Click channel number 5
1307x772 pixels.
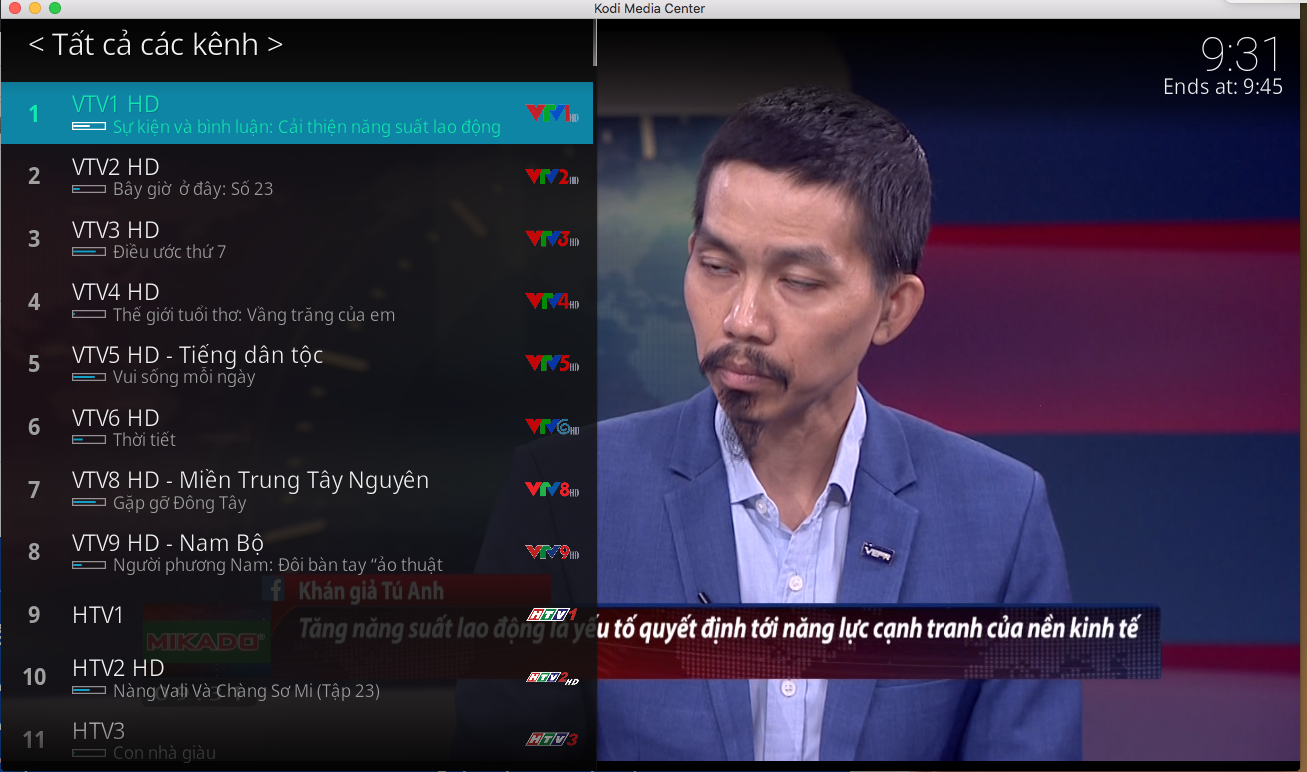[34, 364]
